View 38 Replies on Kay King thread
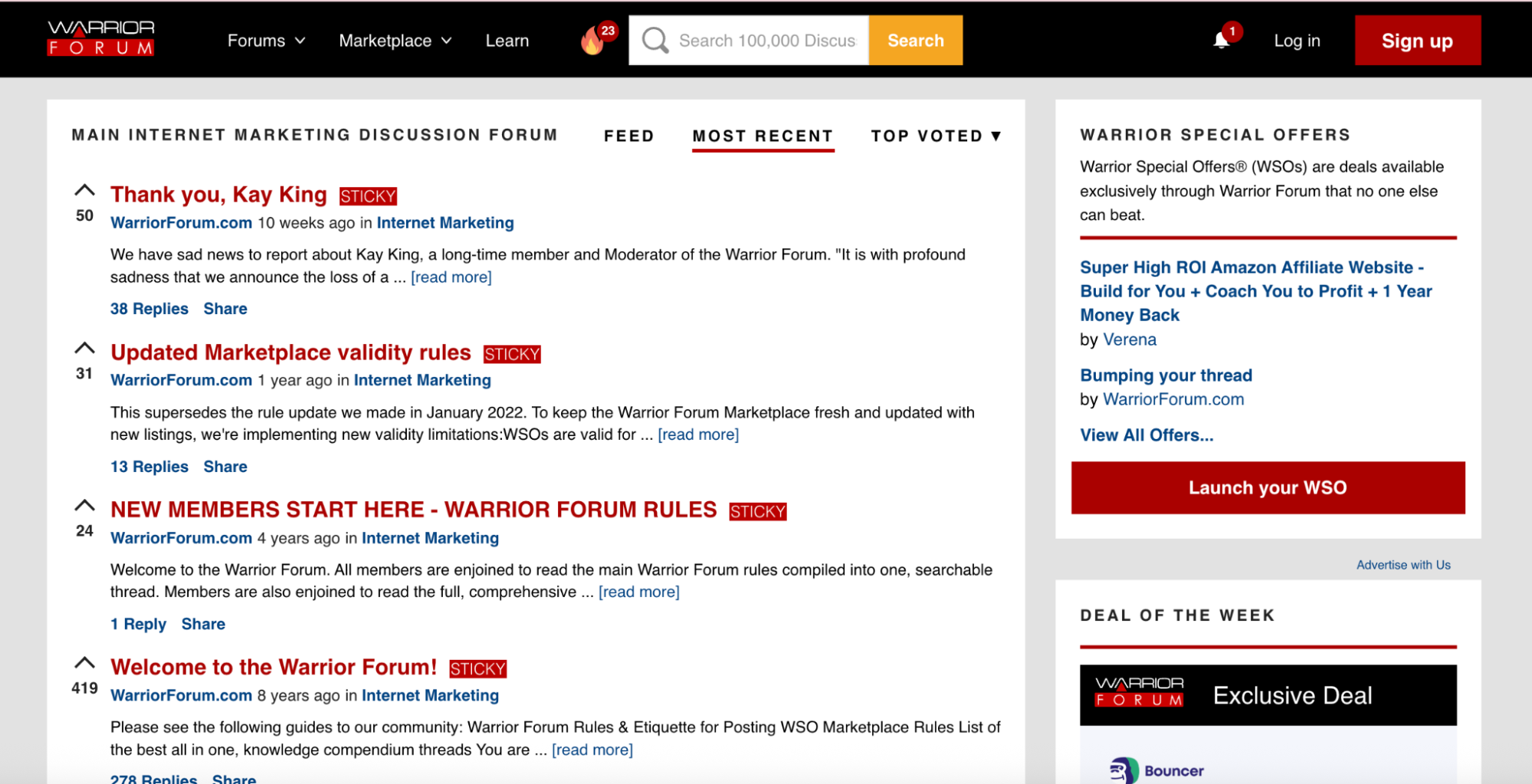Screen dimensions: 1532x784 tap(149, 309)
